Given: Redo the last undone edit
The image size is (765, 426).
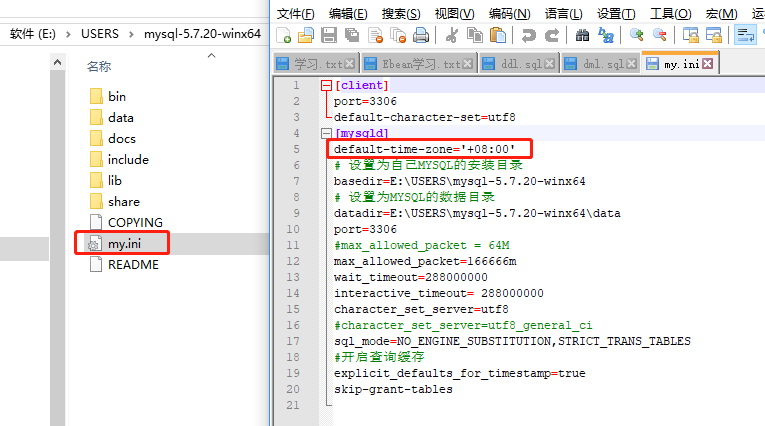Looking at the screenshot, I should tap(552, 35).
